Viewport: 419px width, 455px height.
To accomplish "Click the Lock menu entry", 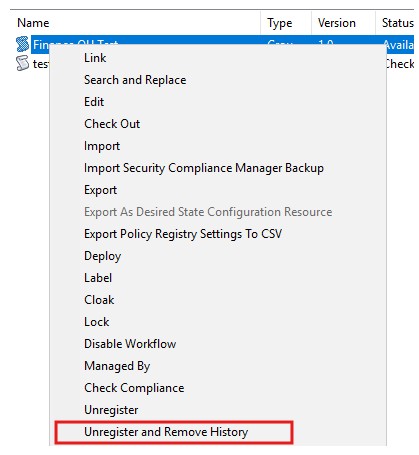I will (x=97, y=322).
